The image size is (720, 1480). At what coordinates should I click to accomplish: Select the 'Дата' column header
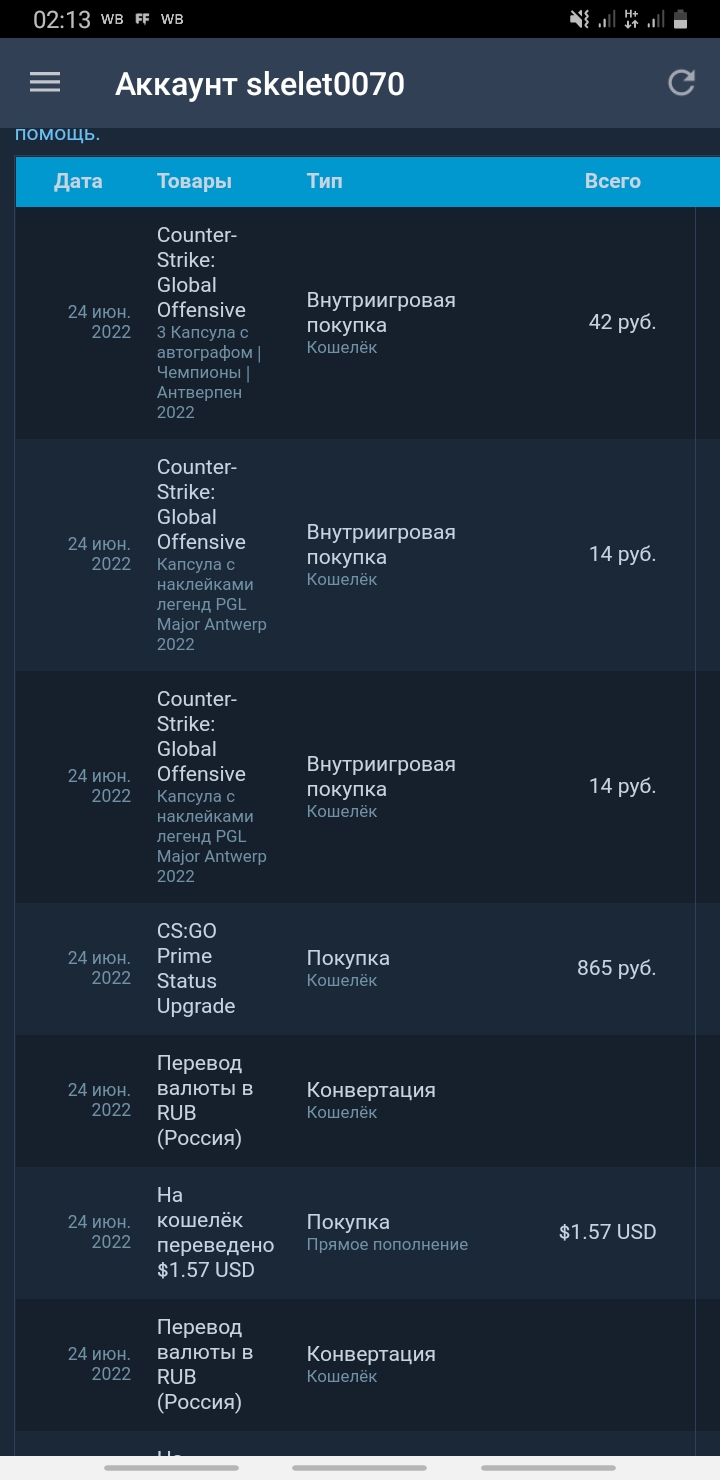(x=78, y=181)
